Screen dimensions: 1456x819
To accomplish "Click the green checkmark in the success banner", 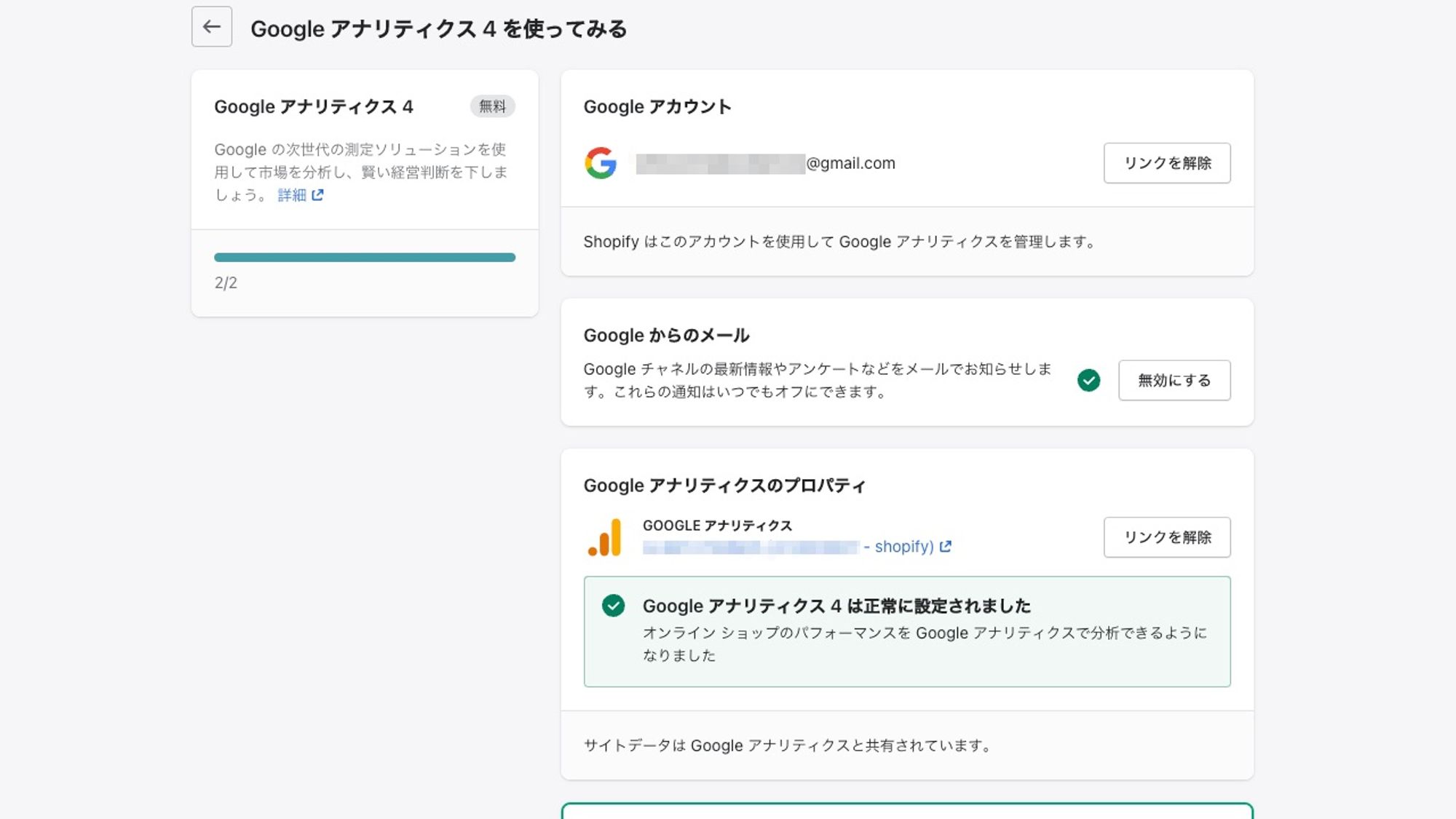I will pos(614,606).
